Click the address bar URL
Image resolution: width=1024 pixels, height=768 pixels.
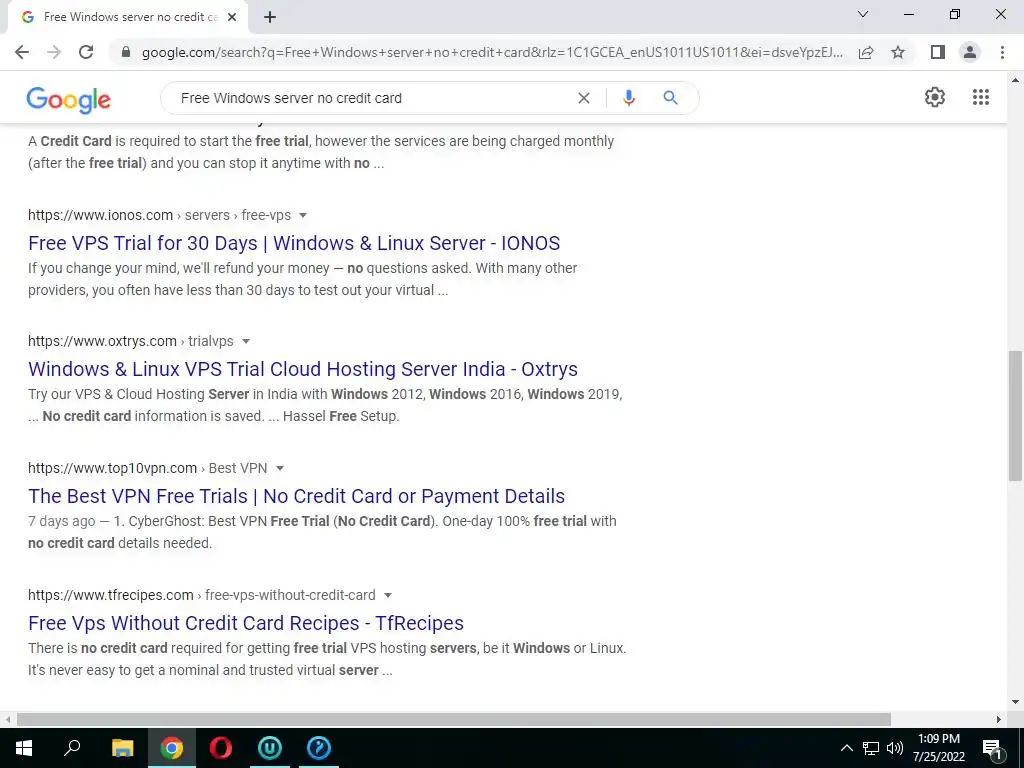pyautogui.click(x=492, y=52)
